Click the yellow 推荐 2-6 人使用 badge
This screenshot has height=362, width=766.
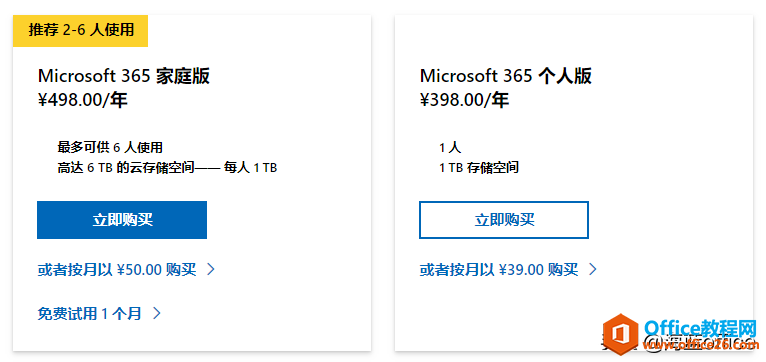80,30
